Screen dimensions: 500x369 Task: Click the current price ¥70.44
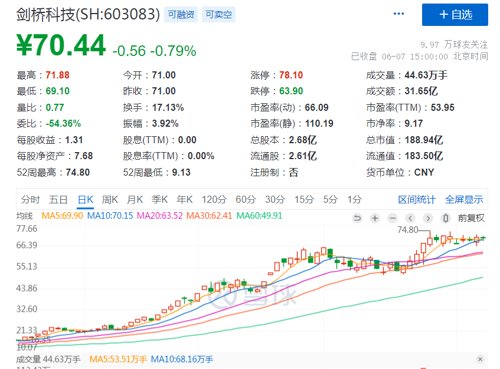61,45
